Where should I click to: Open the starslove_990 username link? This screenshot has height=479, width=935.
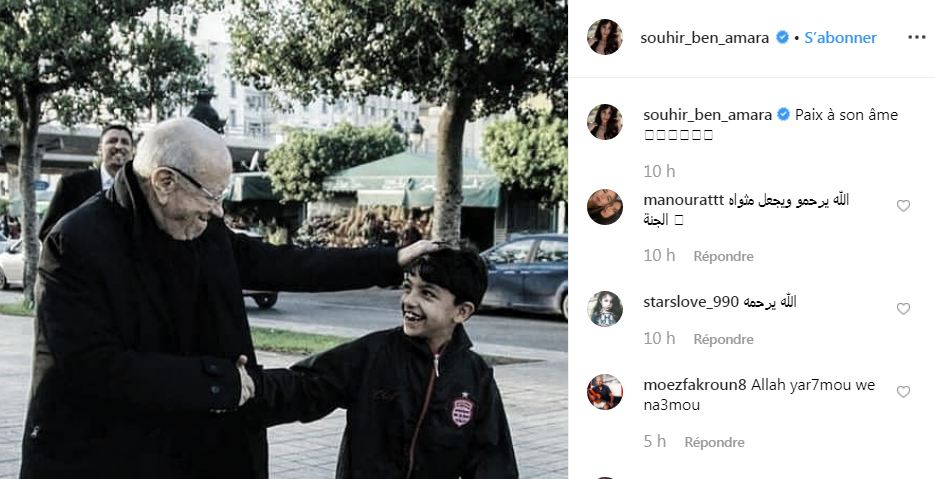[691, 302]
